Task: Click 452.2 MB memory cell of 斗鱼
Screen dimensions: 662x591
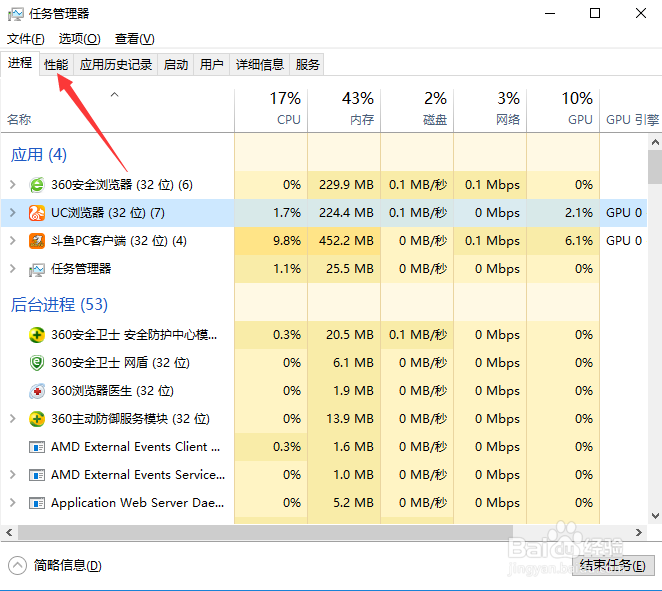Action: pos(346,241)
